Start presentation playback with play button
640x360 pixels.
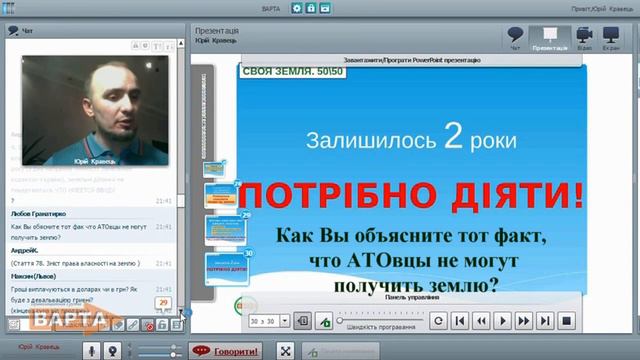coord(502,321)
